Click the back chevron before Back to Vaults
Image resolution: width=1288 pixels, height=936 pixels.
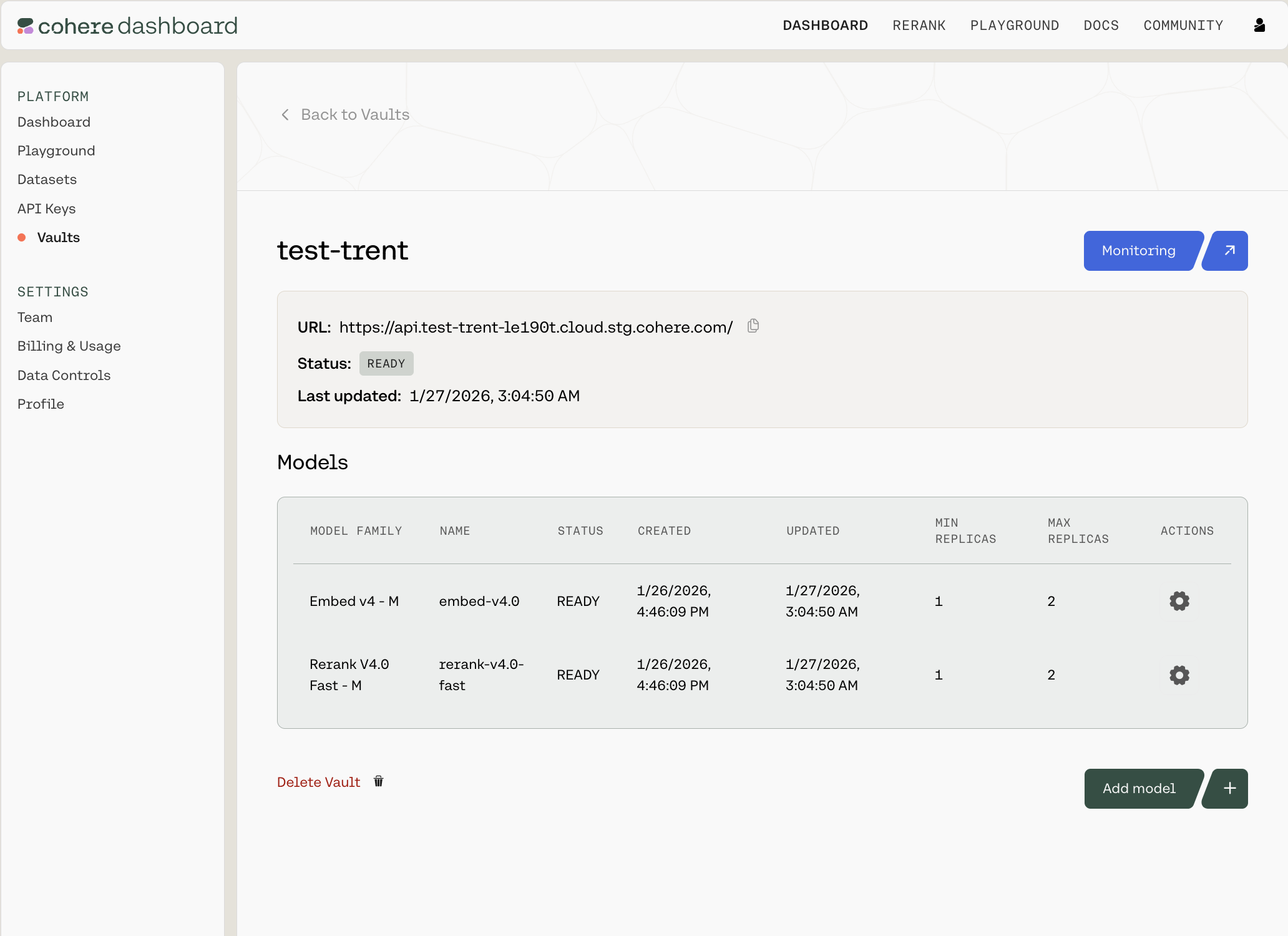tap(285, 114)
